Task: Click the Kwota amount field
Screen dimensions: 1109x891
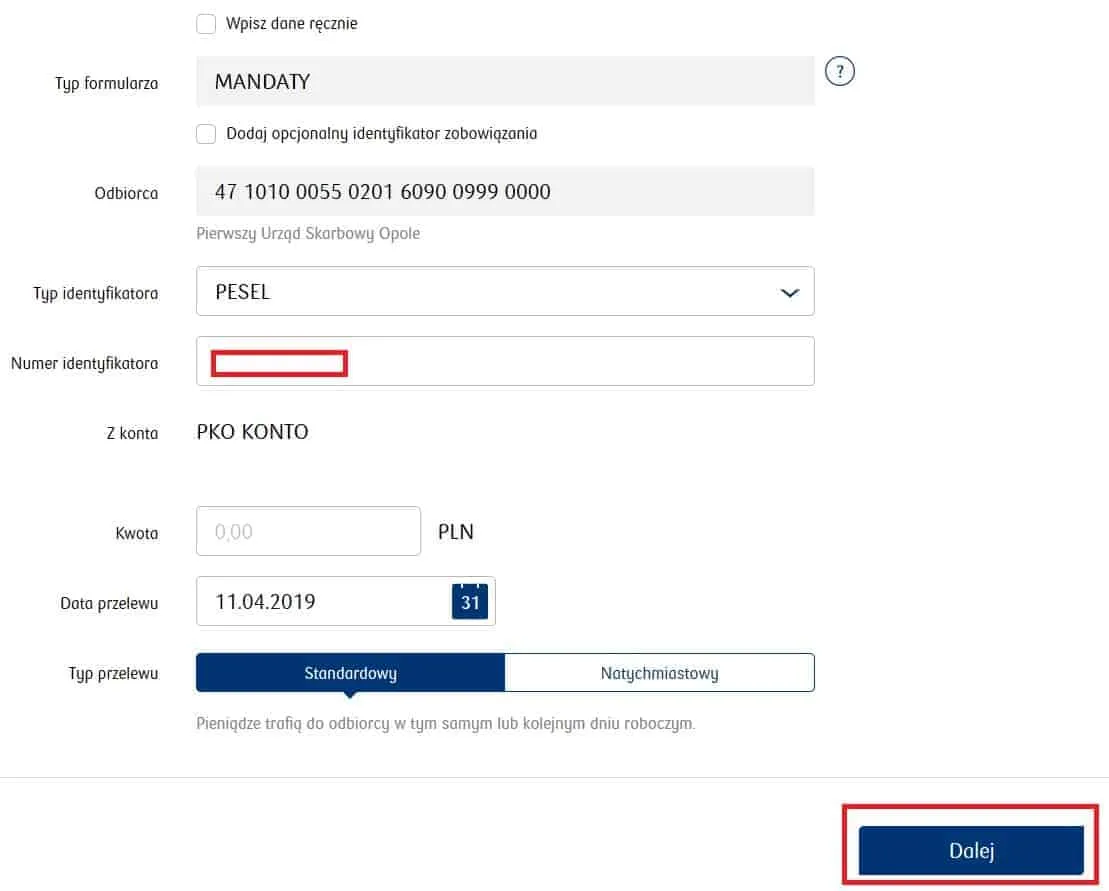Action: point(308,531)
